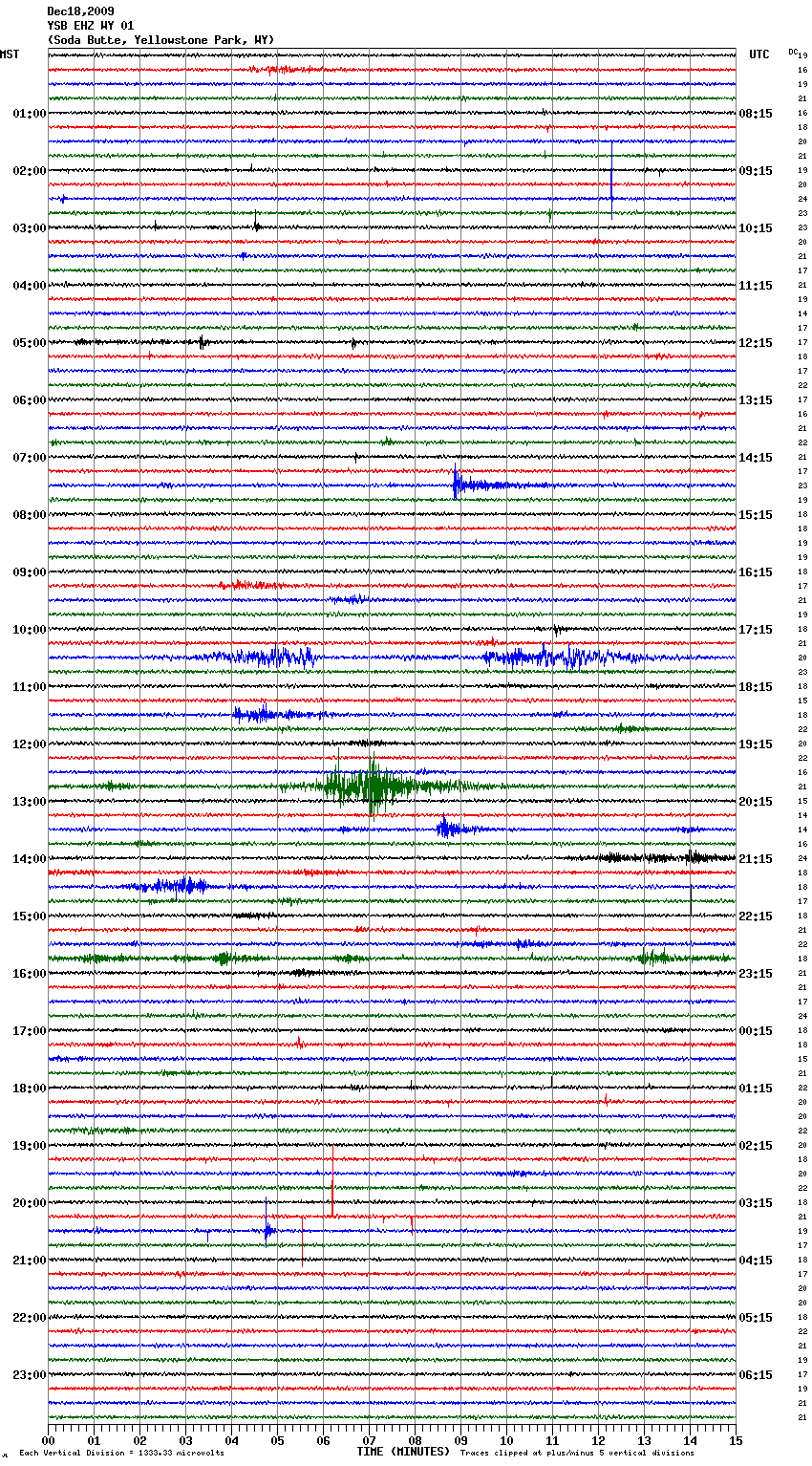Viewport: 812px width, 1466px height.
Task: Click the tall blue spike on the 02:00 MST trace
Action: 612,182
